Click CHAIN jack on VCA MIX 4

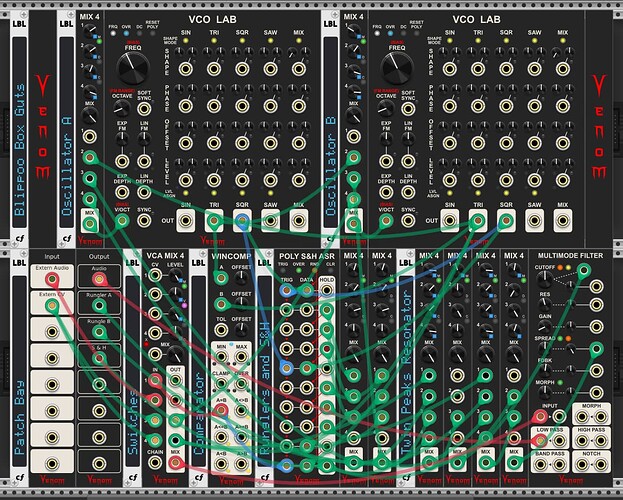click(155, 462)
